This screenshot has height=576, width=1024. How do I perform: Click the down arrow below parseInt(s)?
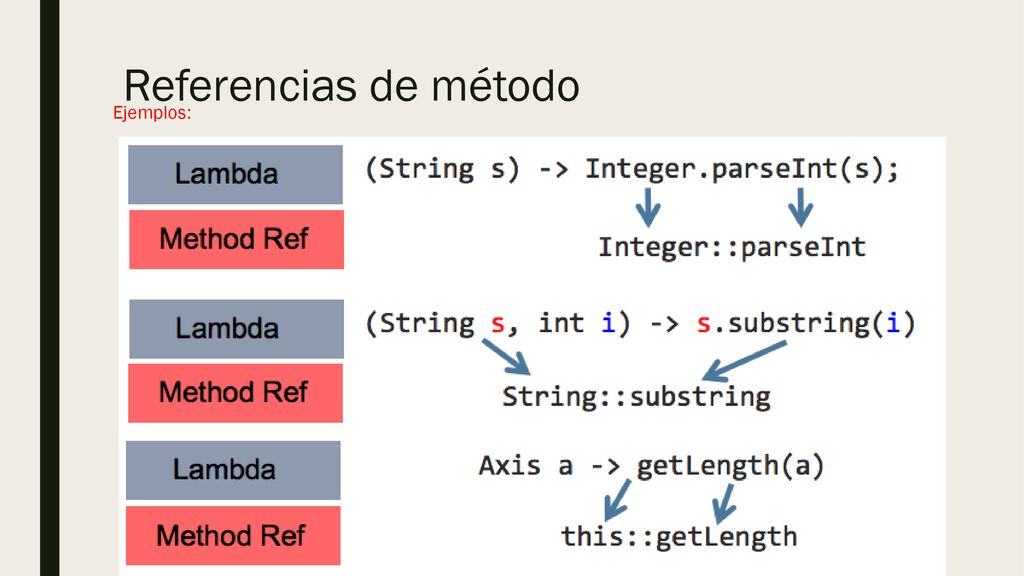(x=800, y=208)
